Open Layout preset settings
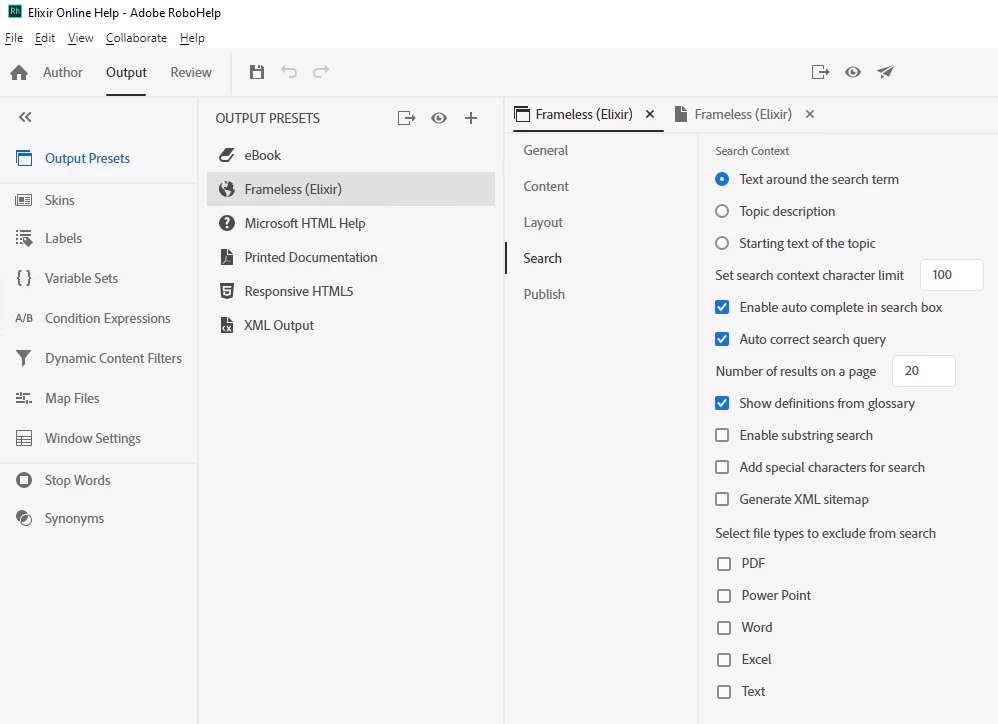The image size is (998, 724). click(543, 223)
